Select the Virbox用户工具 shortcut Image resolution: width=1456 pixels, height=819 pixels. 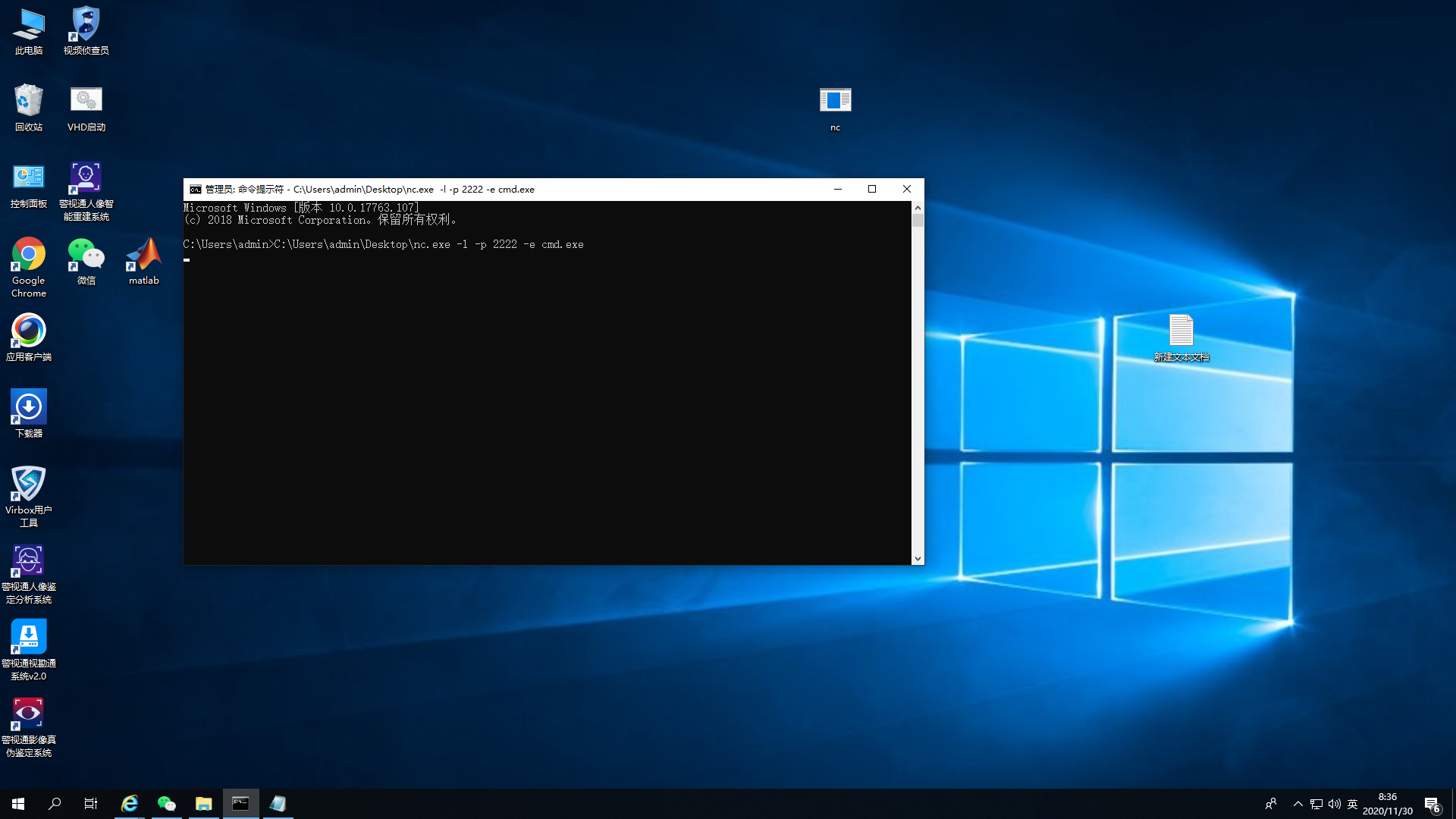[29, 485]
